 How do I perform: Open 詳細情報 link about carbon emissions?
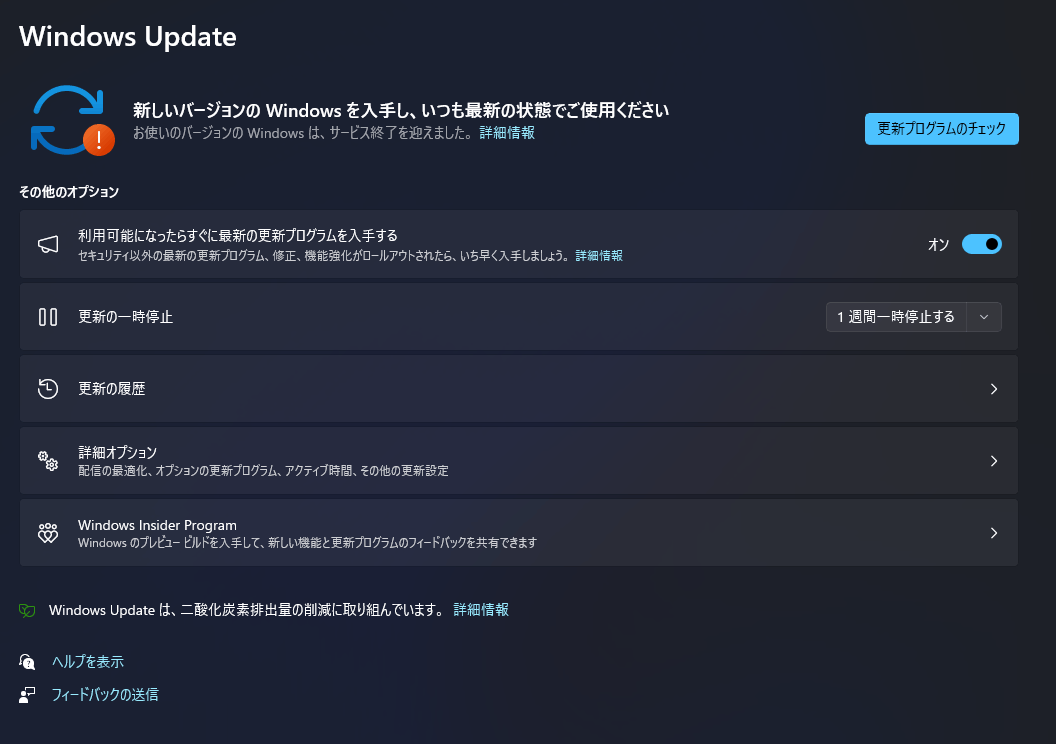[481, 610]
